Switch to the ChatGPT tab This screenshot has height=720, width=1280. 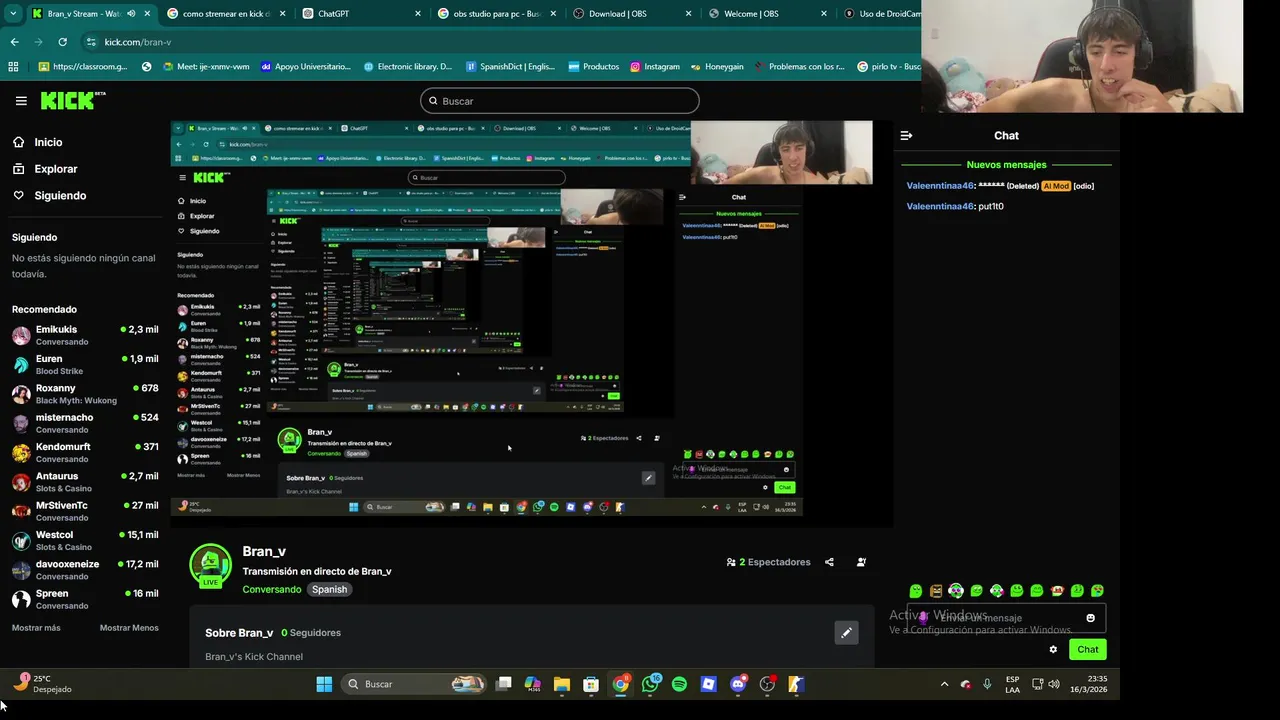(361, 14)
